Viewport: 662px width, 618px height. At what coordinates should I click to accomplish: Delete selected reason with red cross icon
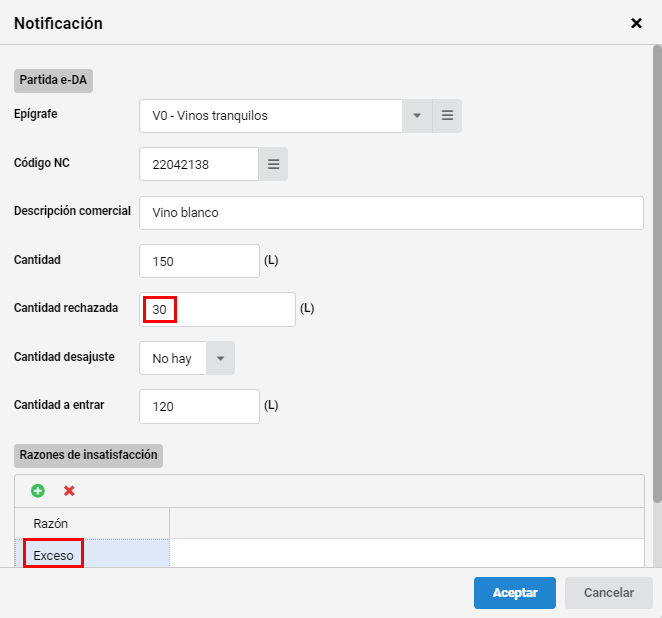click(69, 491)
